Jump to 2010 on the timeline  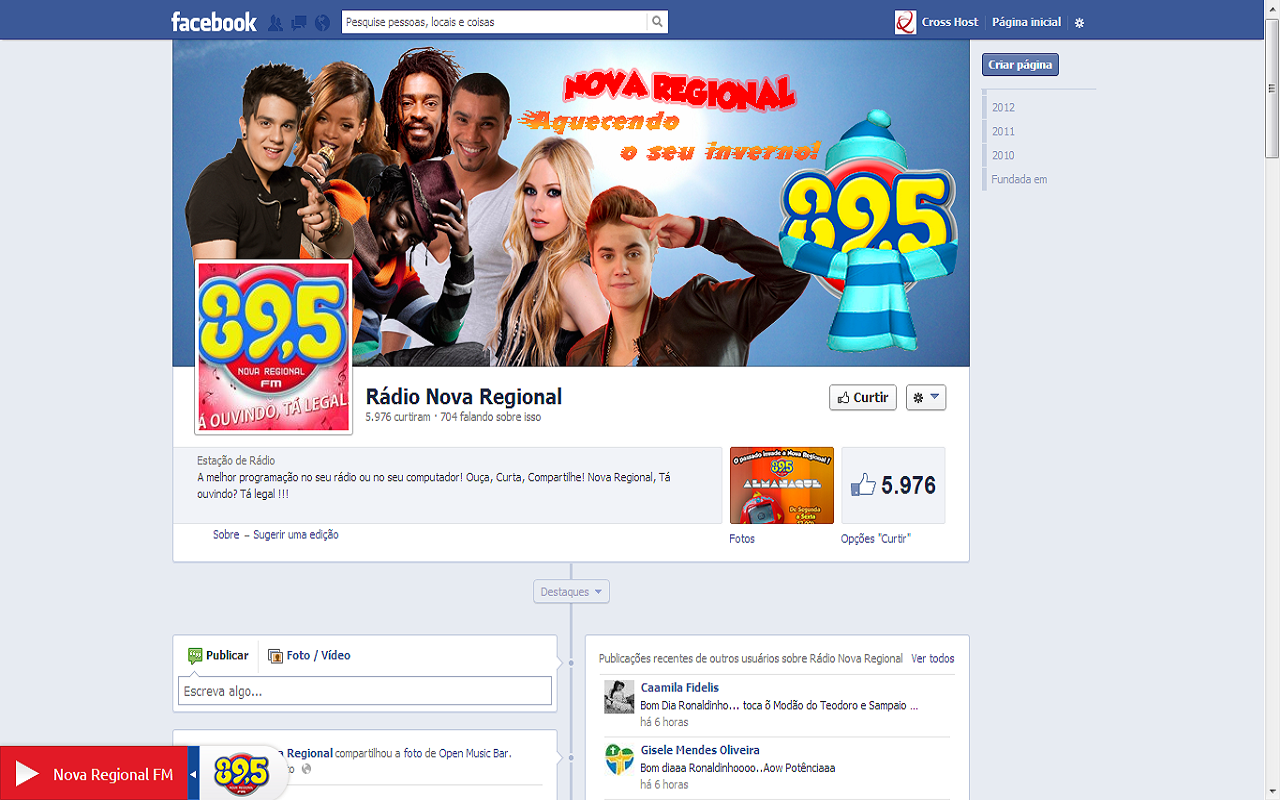point(1003,155)
